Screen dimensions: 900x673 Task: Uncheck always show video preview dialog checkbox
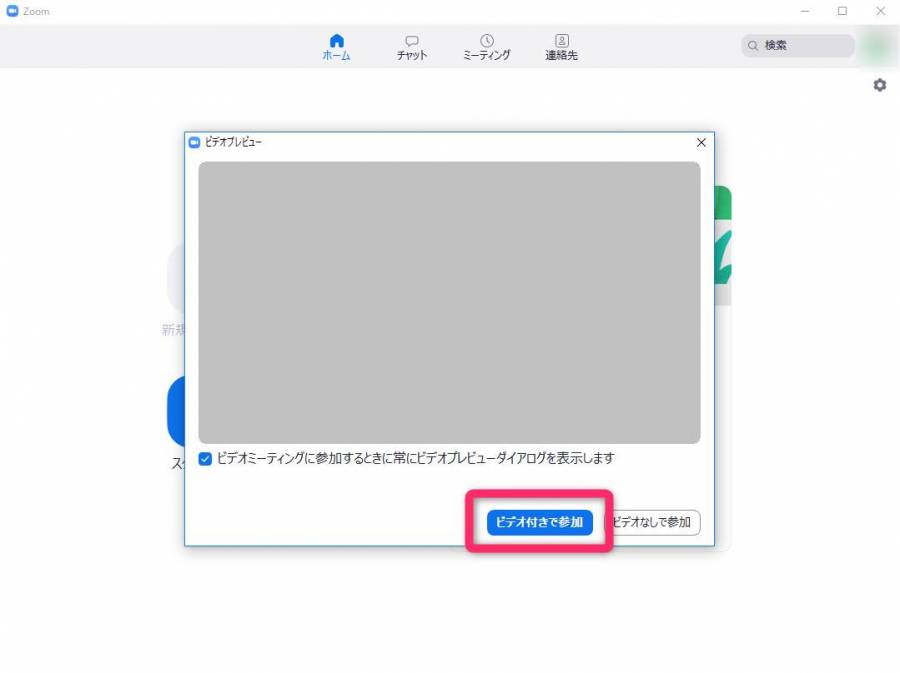pyautogui.click(x=205, y=459)
